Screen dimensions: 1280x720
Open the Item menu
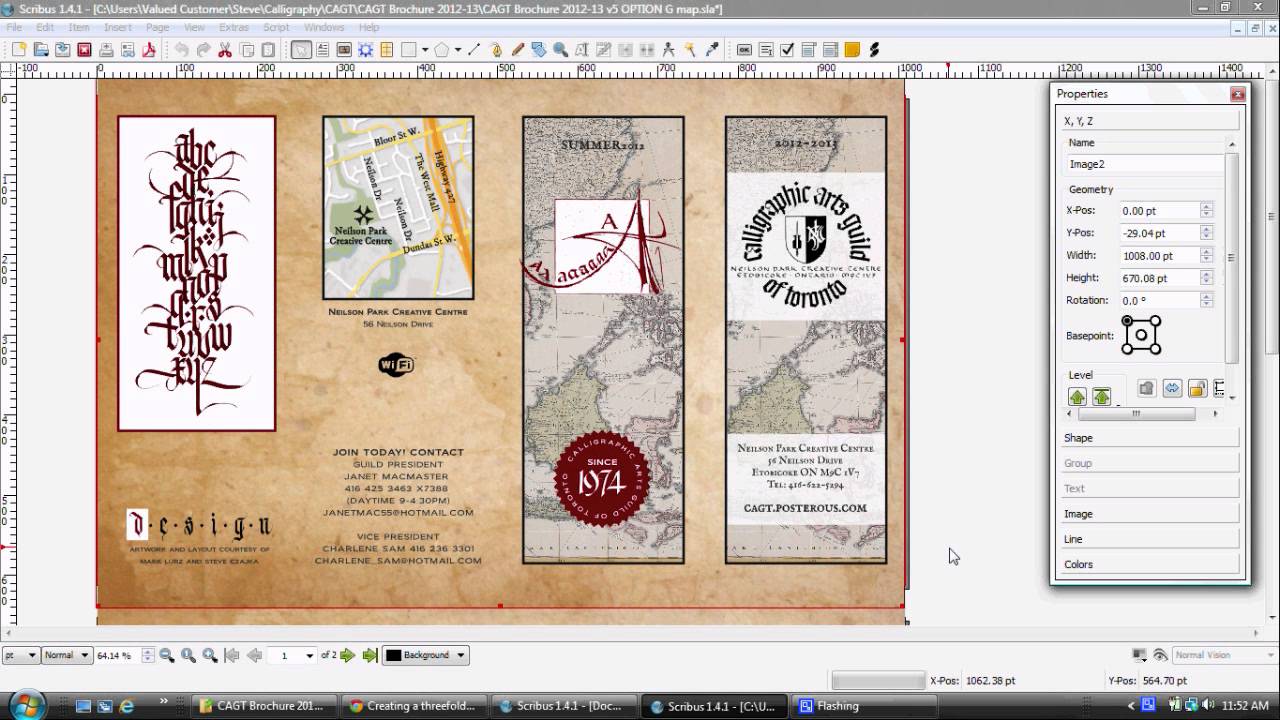(x=78, y=27)
